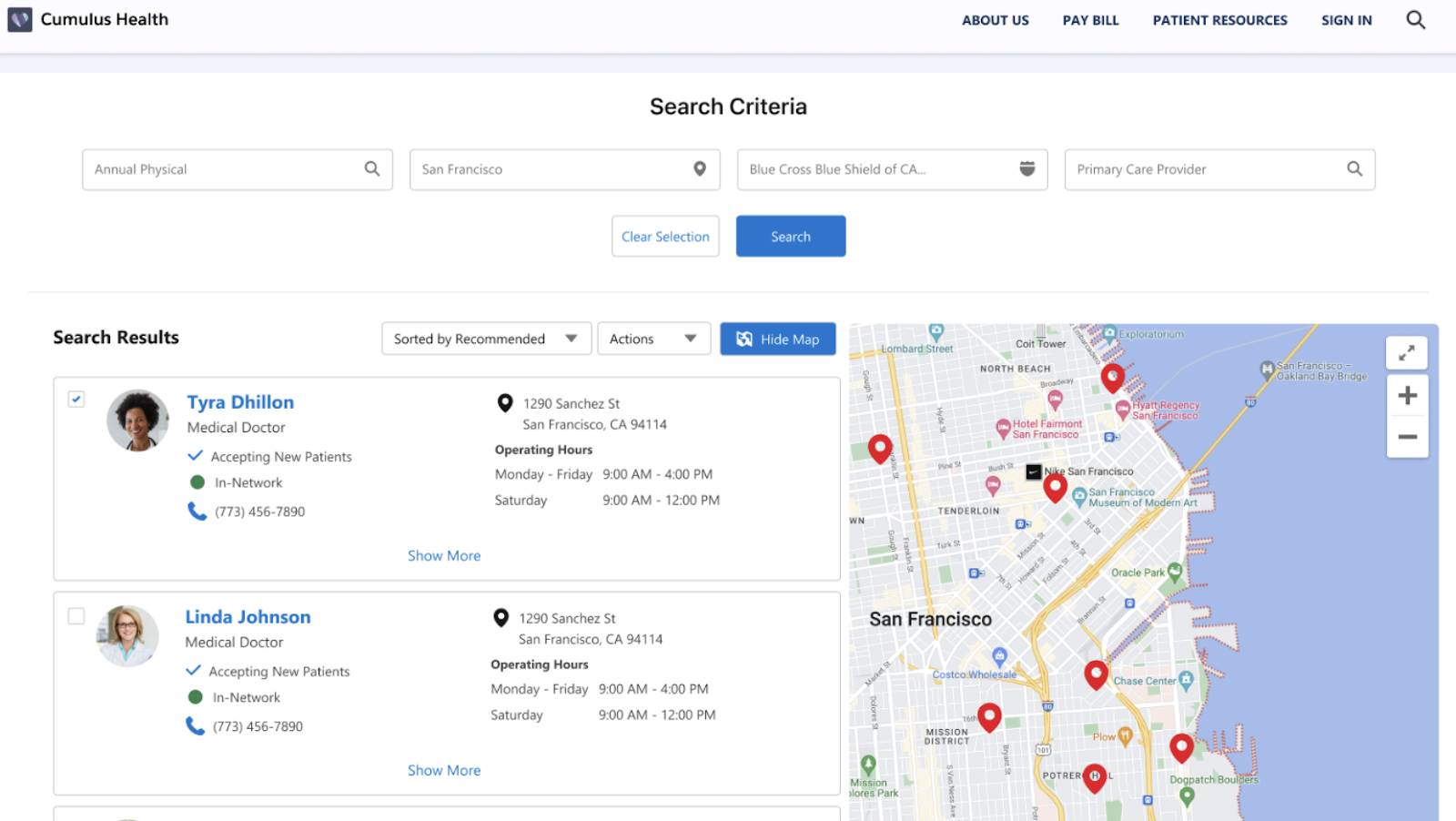1456x821 pixels.
Task: Toggle Hide Map to collapse the map panel
Action: click(x=778, y=339)
